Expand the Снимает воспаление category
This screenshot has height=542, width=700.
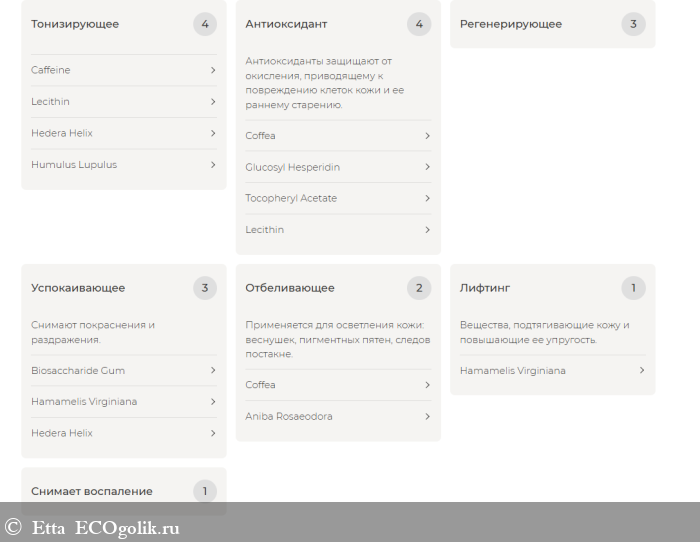(92, 491)
